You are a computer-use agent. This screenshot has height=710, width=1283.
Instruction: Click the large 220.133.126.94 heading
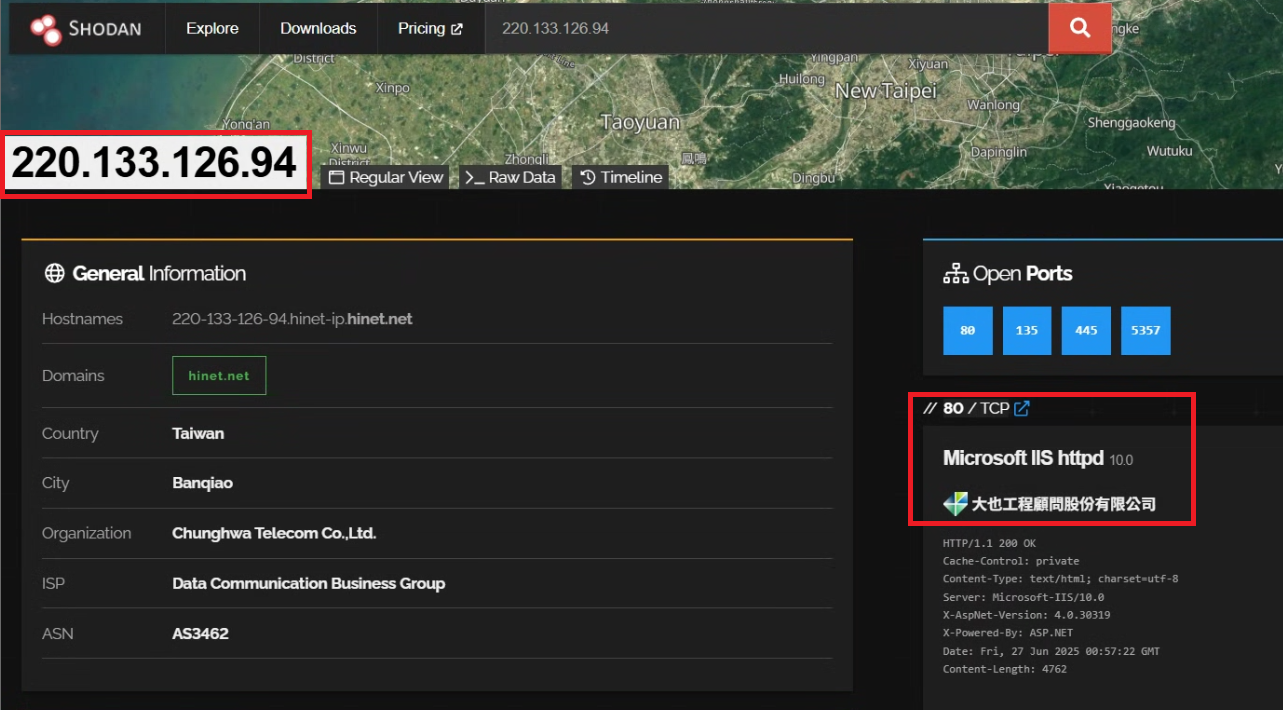155,163
